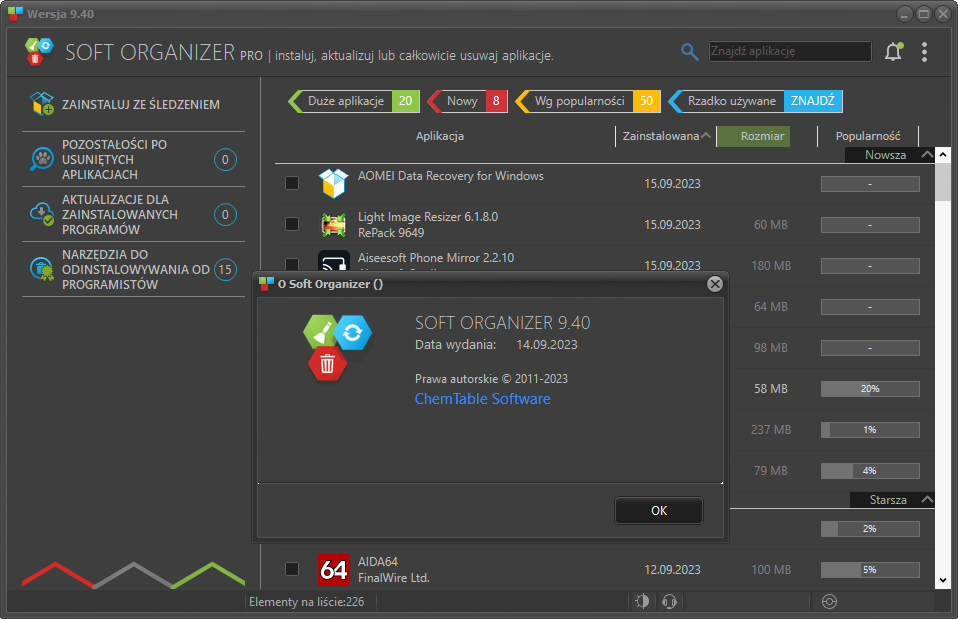
Task: Select AIDA64 FinalWire Ltd. row
Action: (x=604, y=570)
